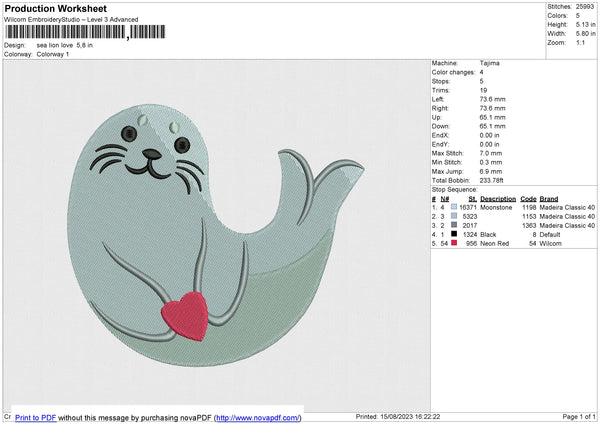Select the Neon Red description text

click(x=497, y=243)
